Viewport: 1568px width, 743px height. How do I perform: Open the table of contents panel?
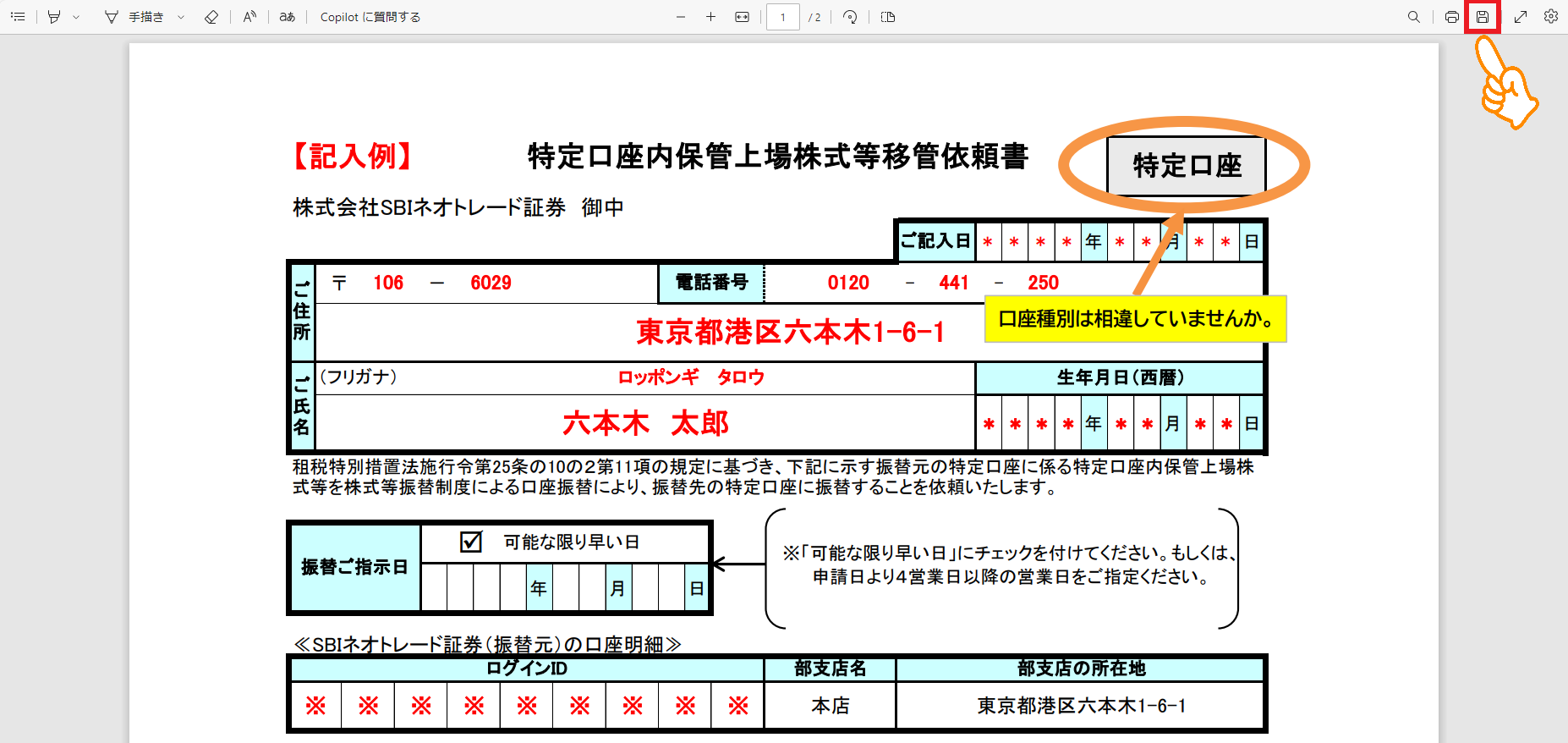[18, 17]
